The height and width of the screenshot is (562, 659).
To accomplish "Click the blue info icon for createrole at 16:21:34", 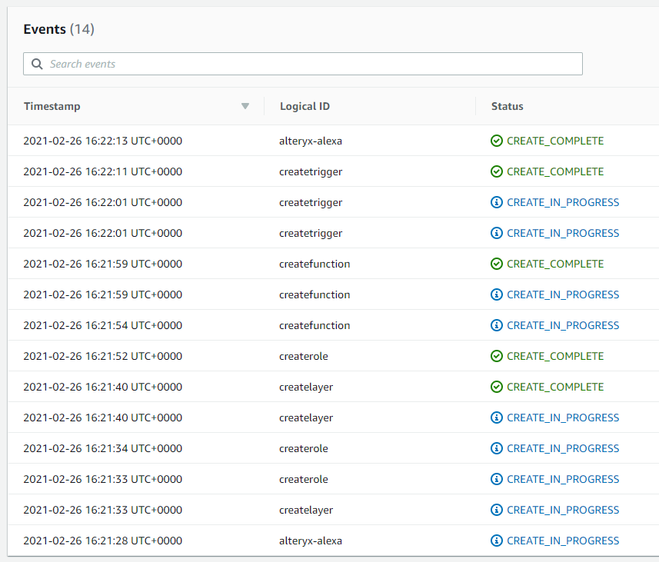I will [496, 448].
